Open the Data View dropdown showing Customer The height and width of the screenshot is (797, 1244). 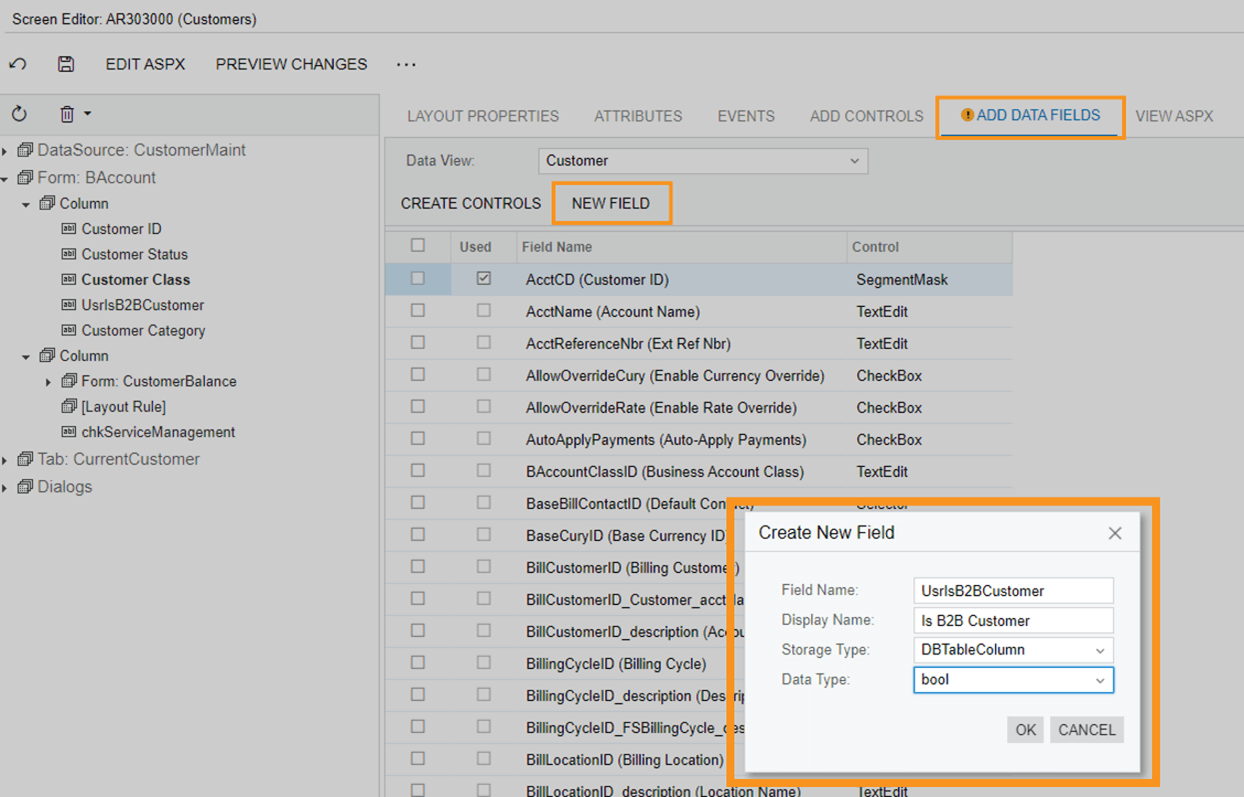pyautogui.click(x=703, y=160)
